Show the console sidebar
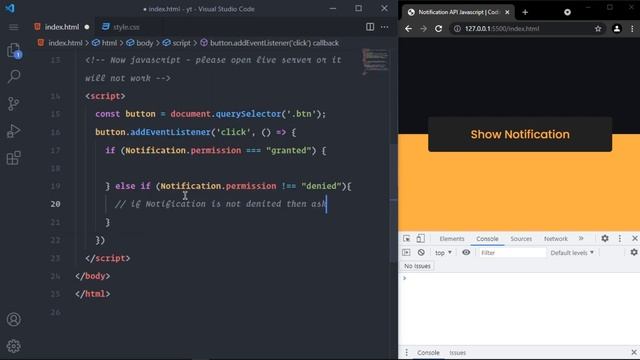The image size is (640, 360). tap(406, 253)
